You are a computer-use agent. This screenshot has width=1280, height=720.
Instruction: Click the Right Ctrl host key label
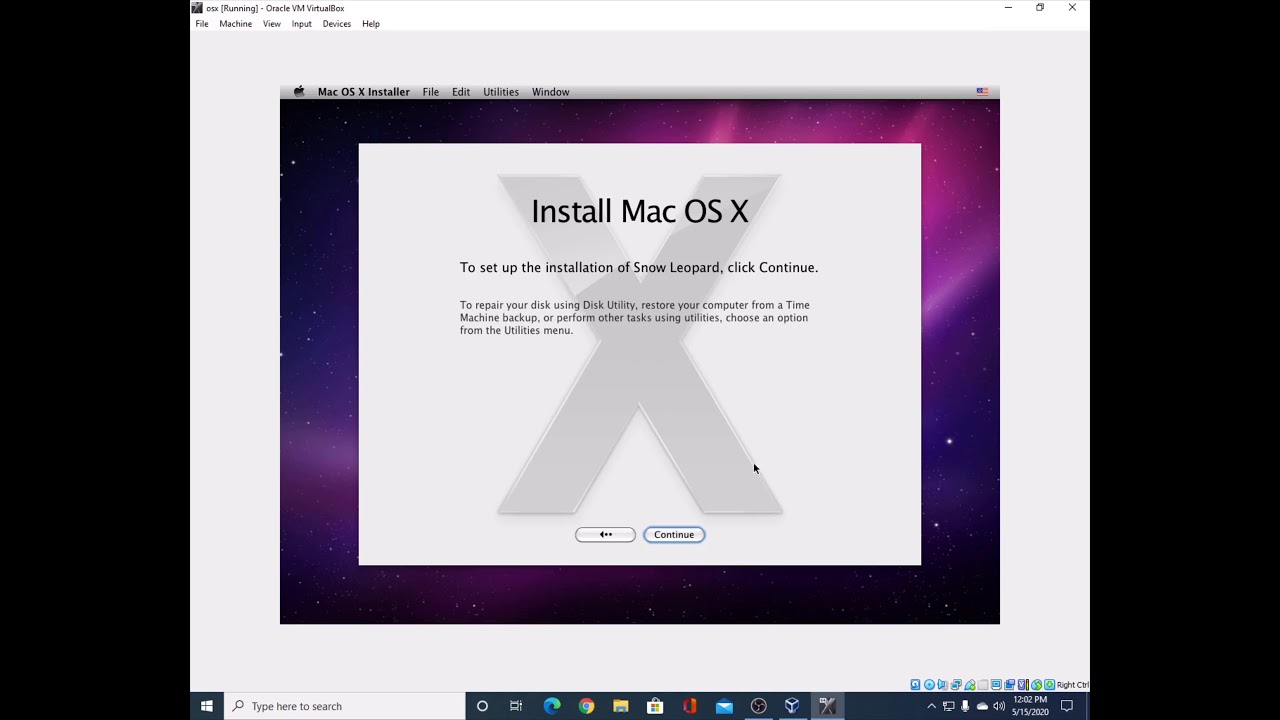click(1073, 685)
